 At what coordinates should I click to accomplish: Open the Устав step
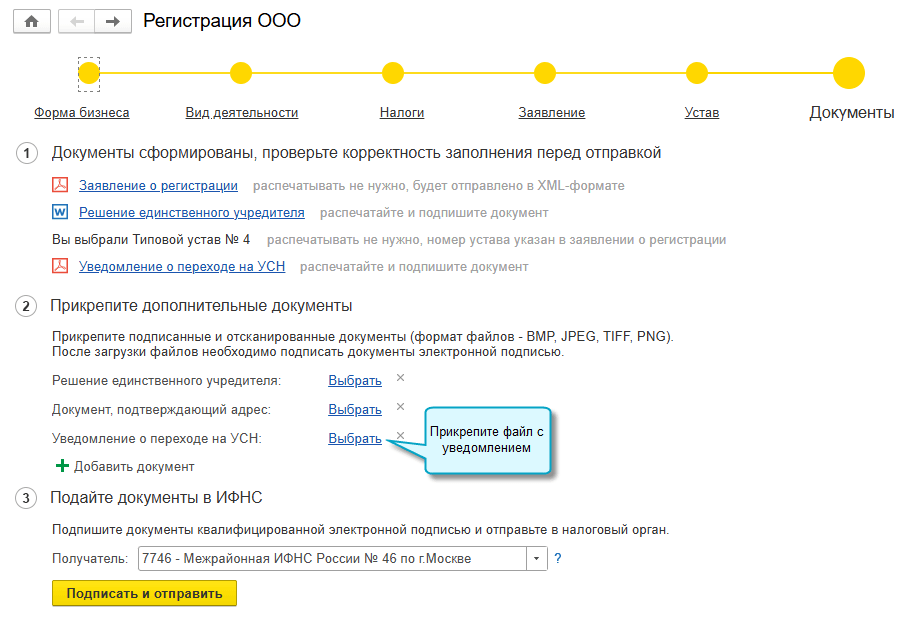coord(701,113)
